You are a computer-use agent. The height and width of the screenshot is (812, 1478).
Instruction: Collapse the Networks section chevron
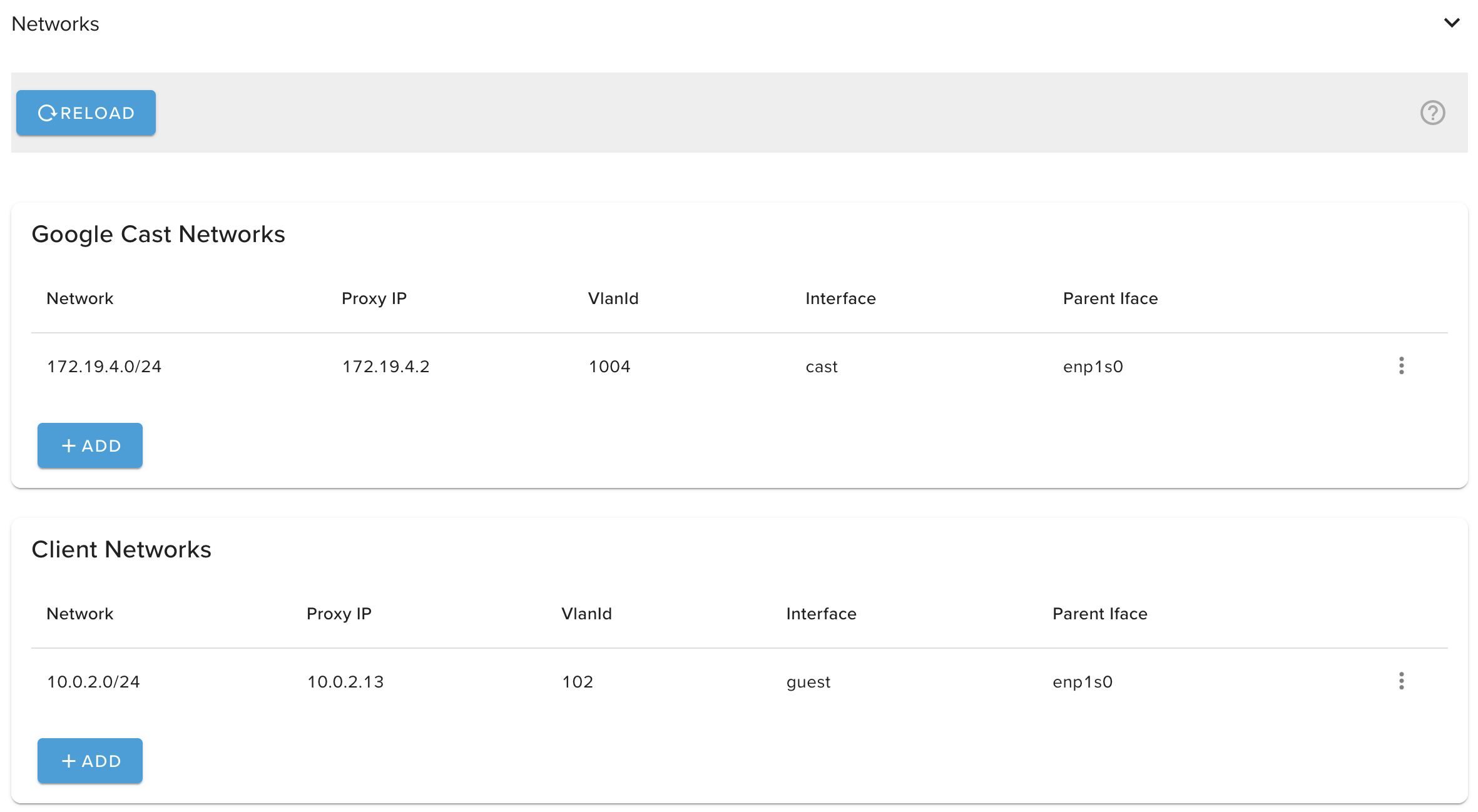click(x=1451, y=23)
